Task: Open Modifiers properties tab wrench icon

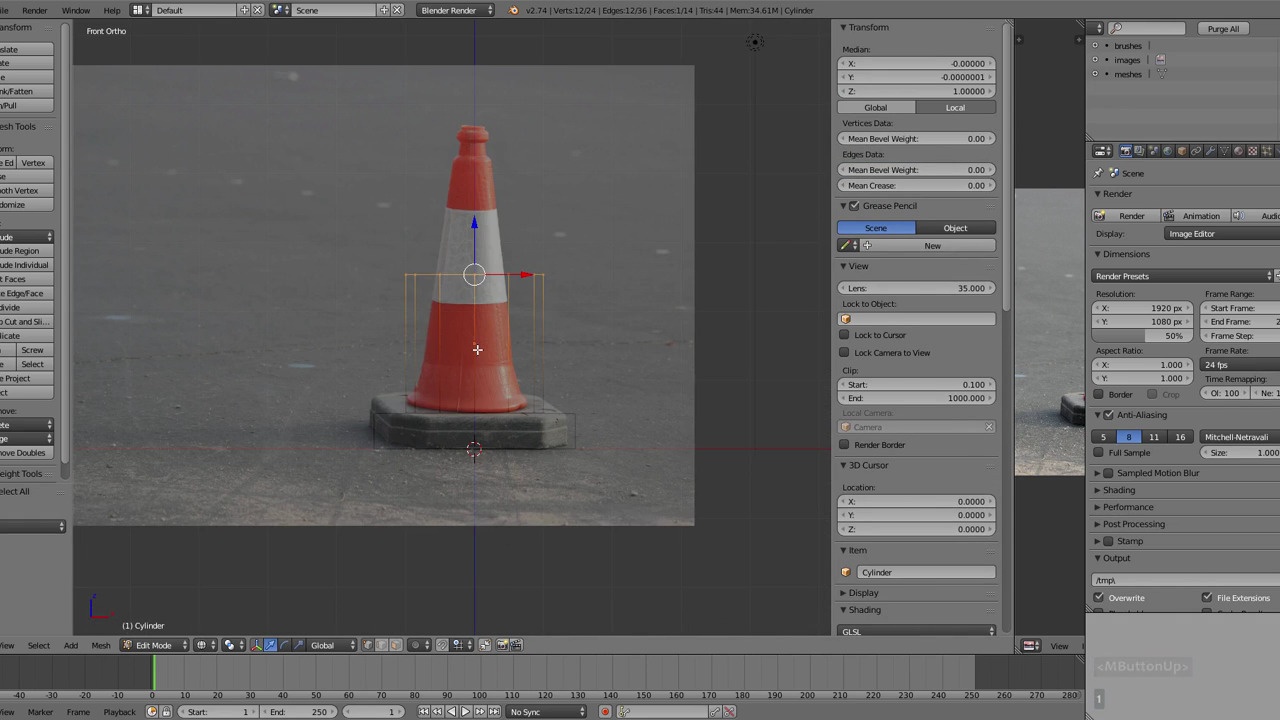Action: pyautogui.click(x=1210, y=151)
